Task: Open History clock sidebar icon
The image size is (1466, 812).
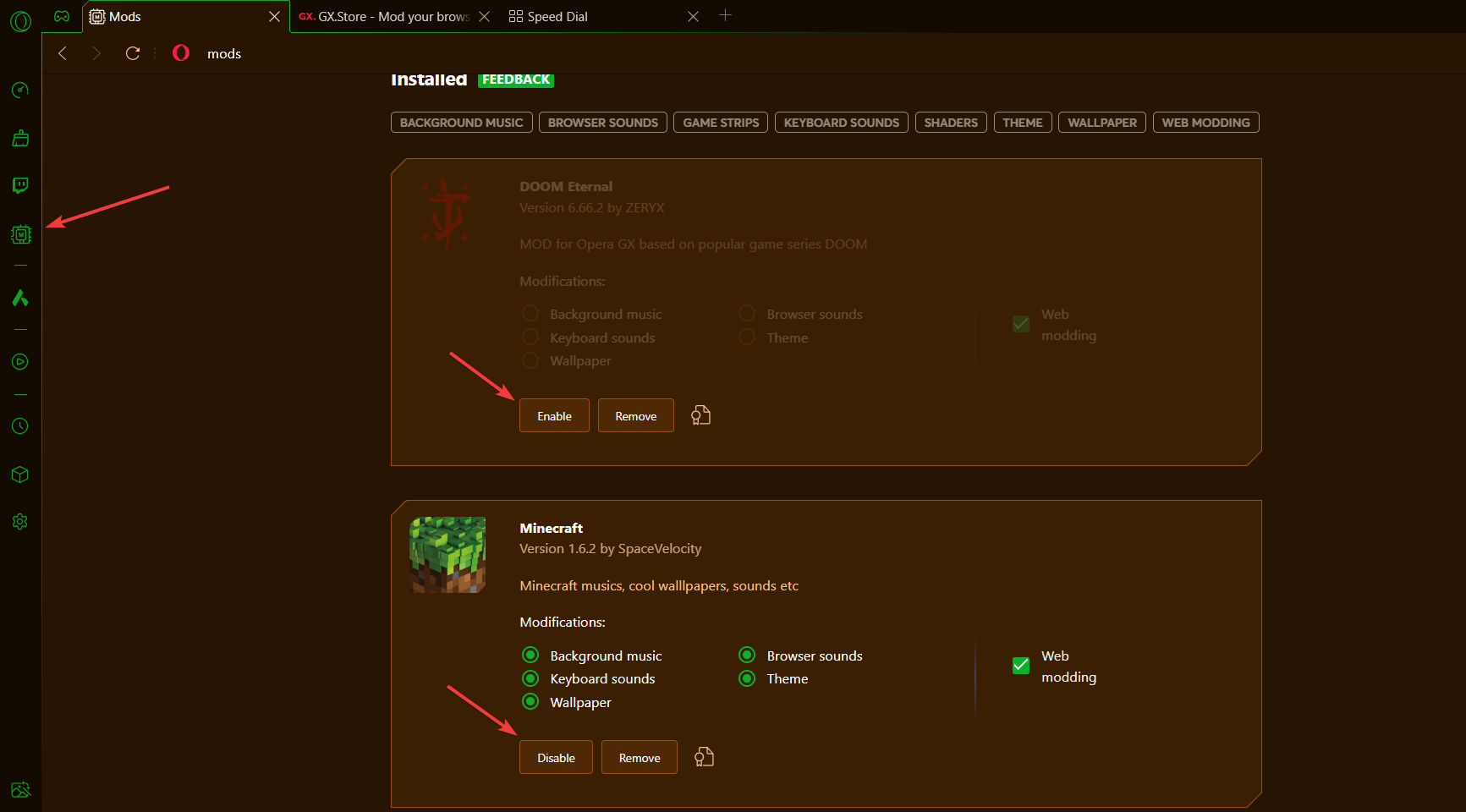Action: tap(20, 426)
